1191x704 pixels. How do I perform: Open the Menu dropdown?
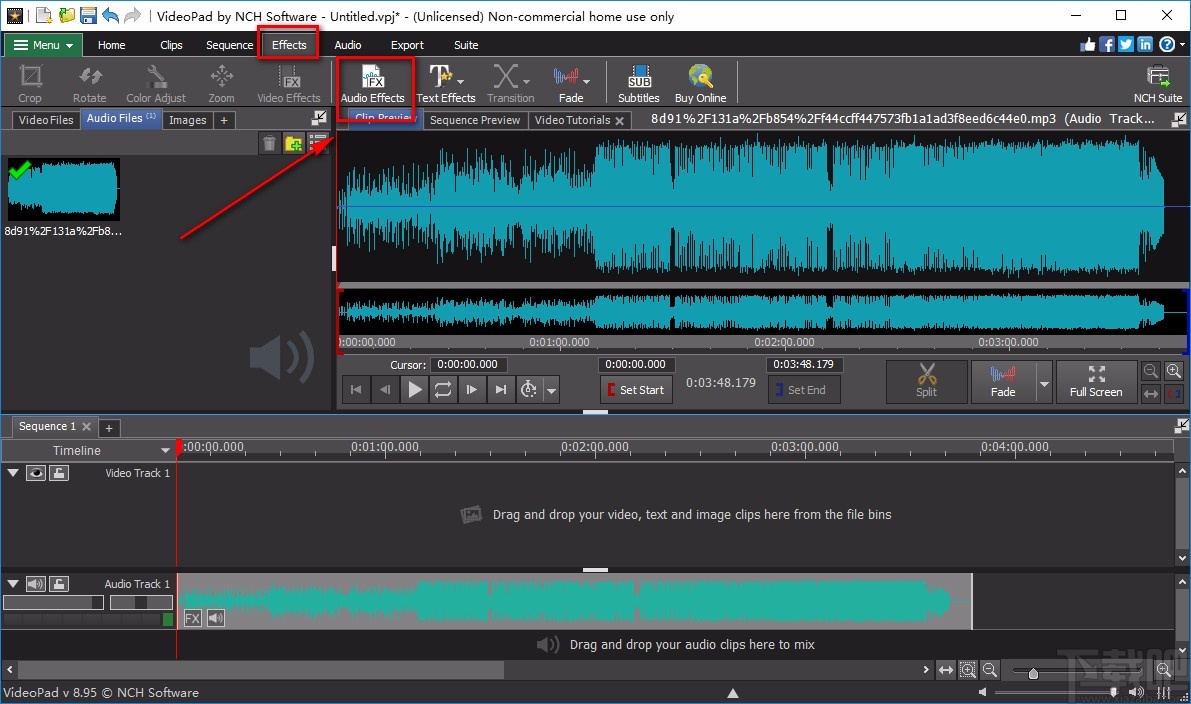42,44
